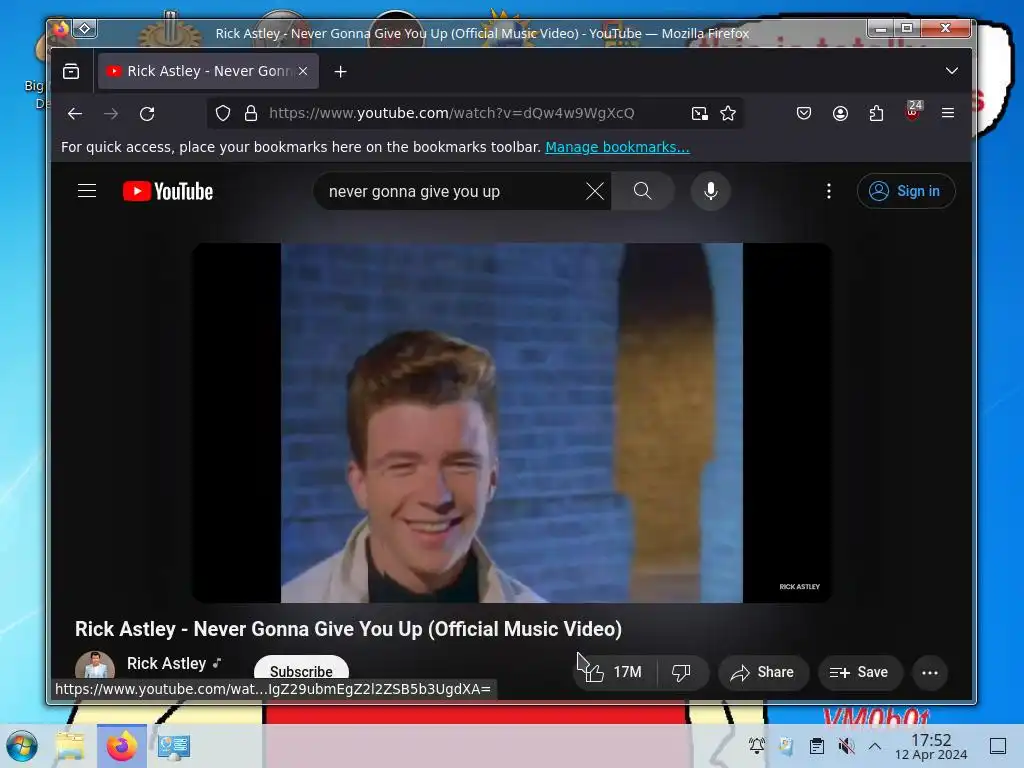Go to YouTube home via logo
Screen dimensions: 1024x768
point(168,191)
